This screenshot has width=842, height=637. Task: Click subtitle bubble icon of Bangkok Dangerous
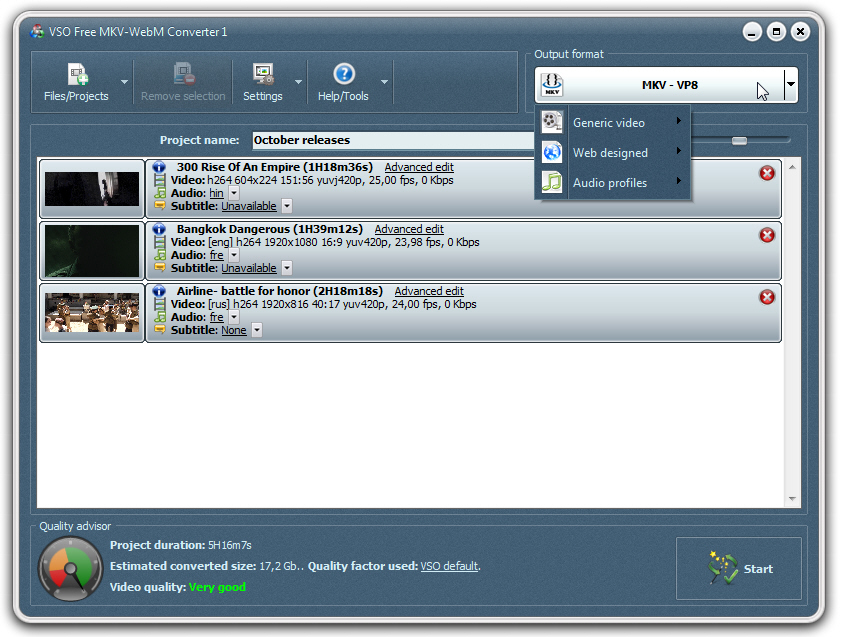coord(159,267)
